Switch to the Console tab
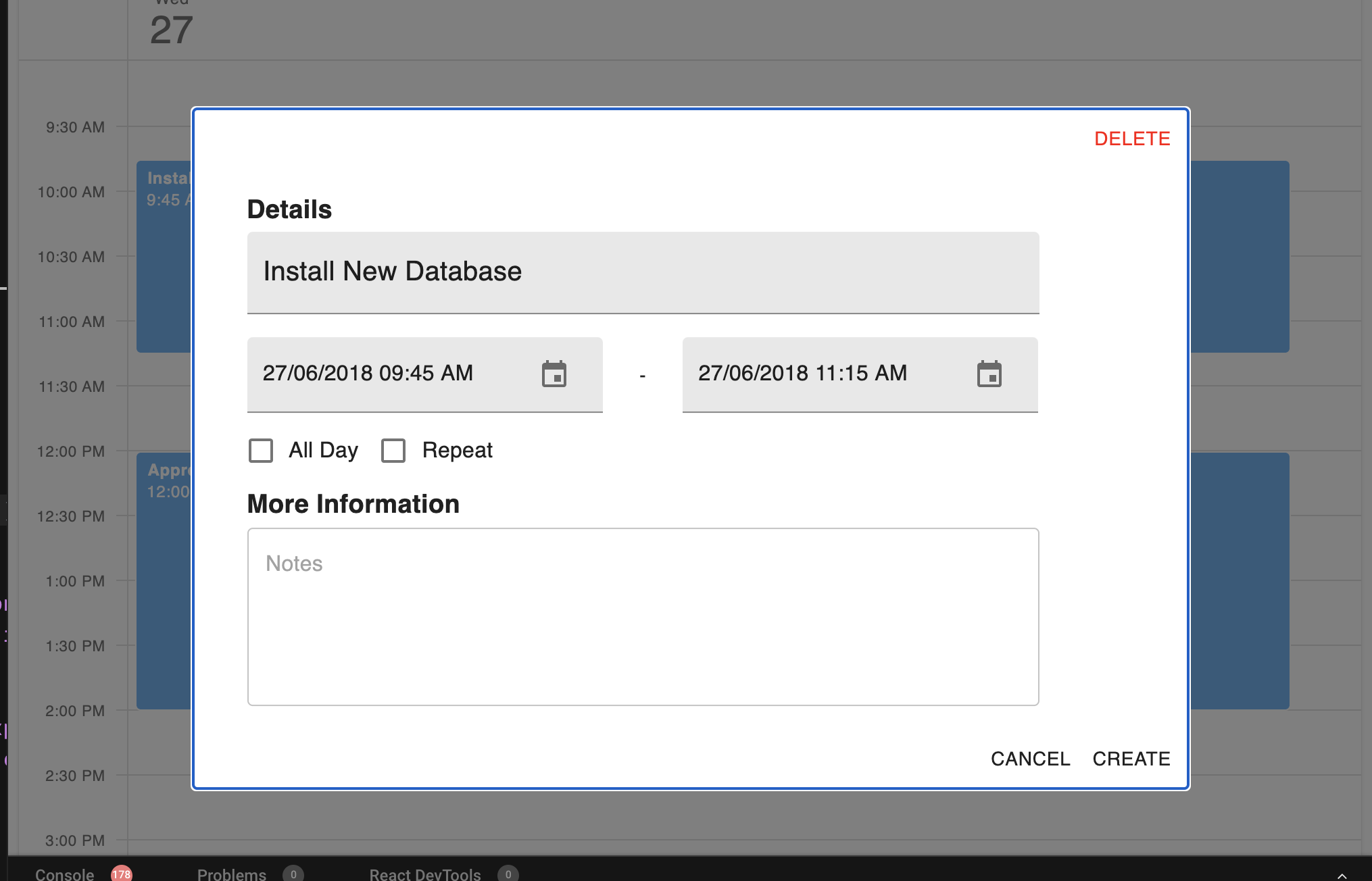The height and width of the screenshot is (881, 1372). [64, 874]
